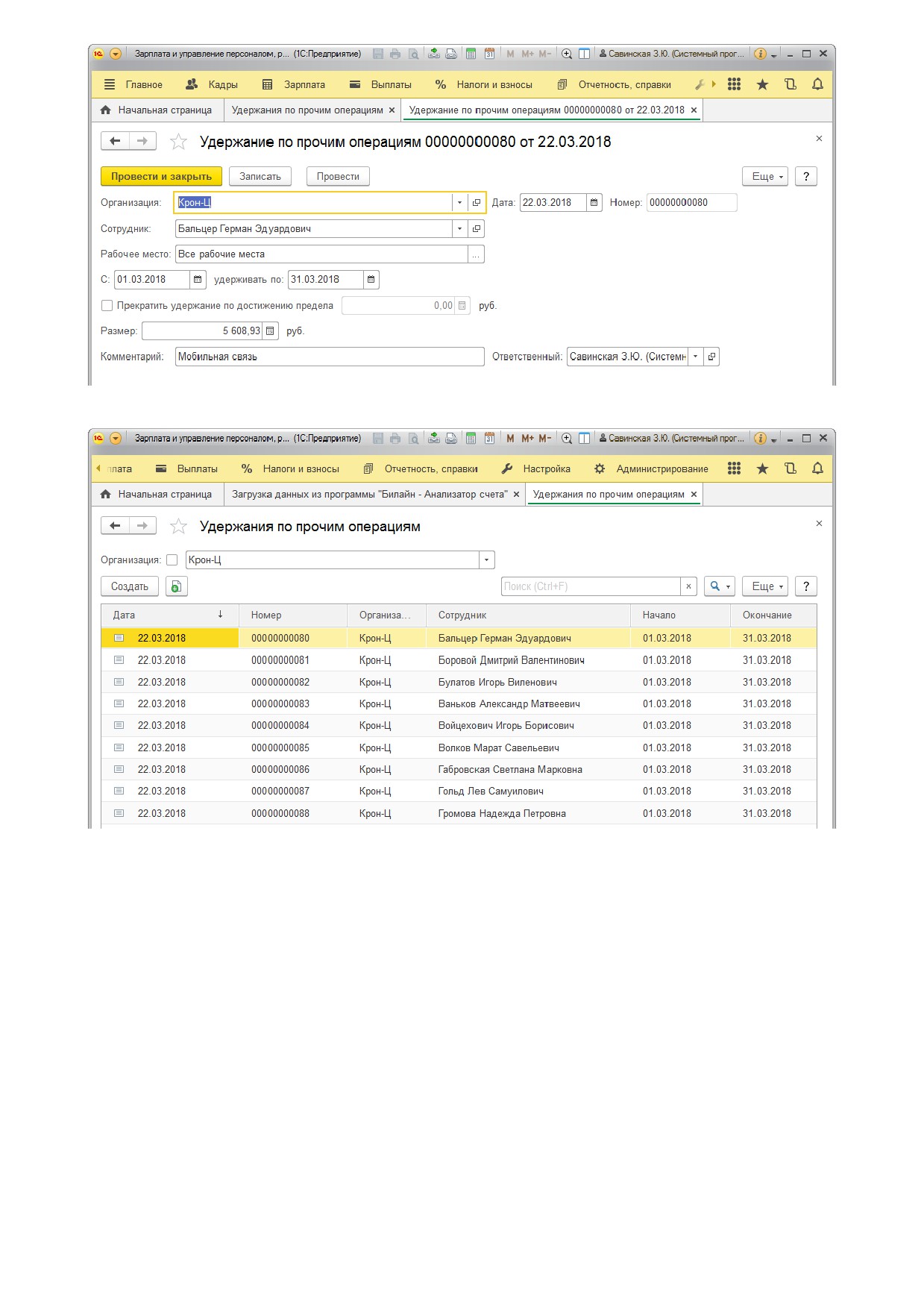Image resolution: width=924 pixels, height=1307 pixels.
Task: Open notifications bell in upper window
Action: [817, 84]
